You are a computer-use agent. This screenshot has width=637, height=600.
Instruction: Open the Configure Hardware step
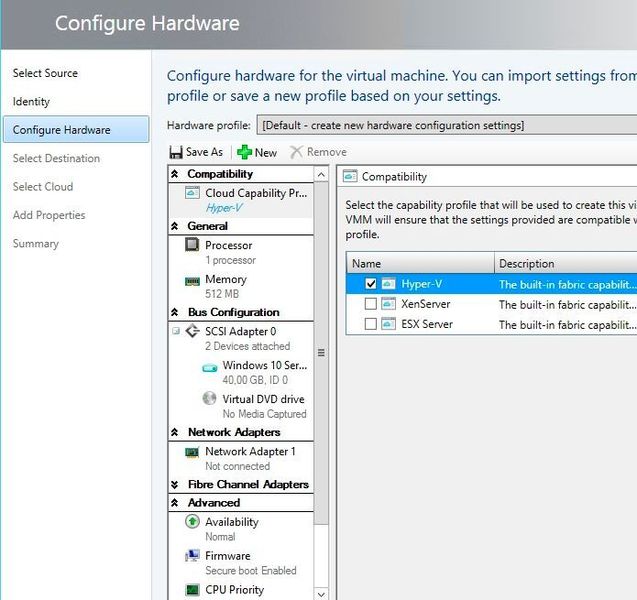(x=76, y=130)
